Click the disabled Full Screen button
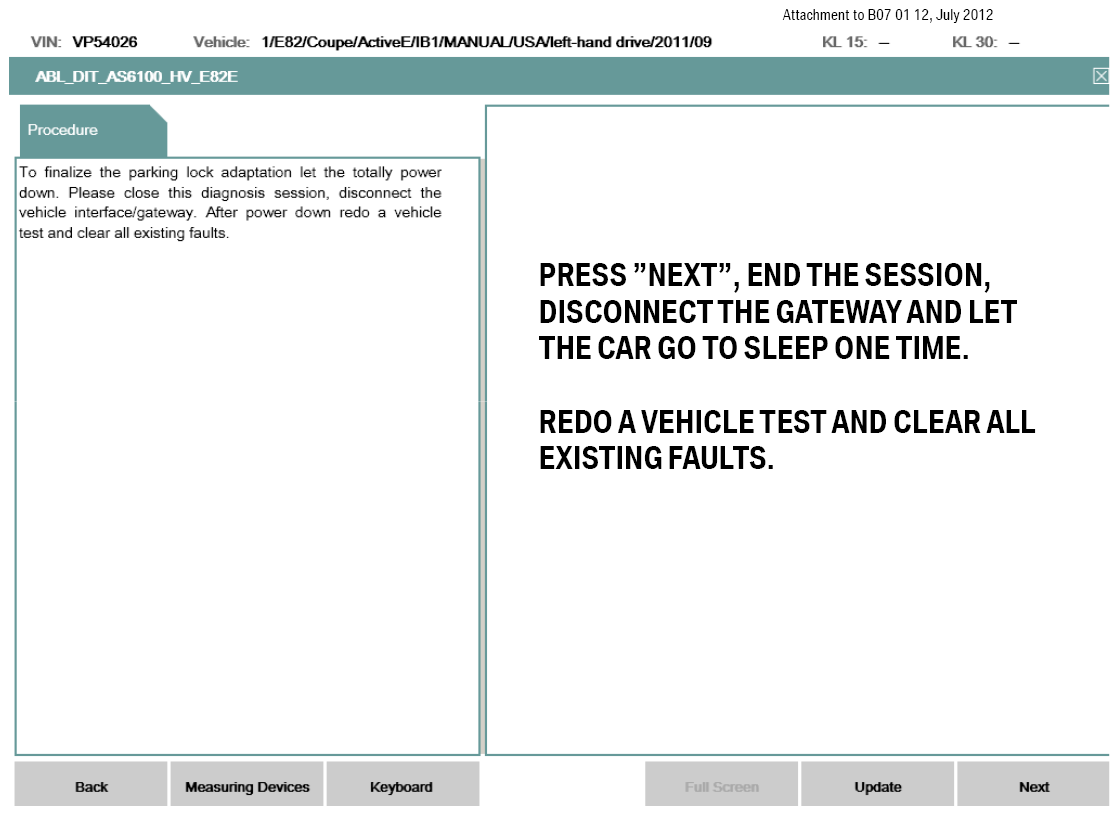This screenshot has width=1119, height=815. click(721, 785)
